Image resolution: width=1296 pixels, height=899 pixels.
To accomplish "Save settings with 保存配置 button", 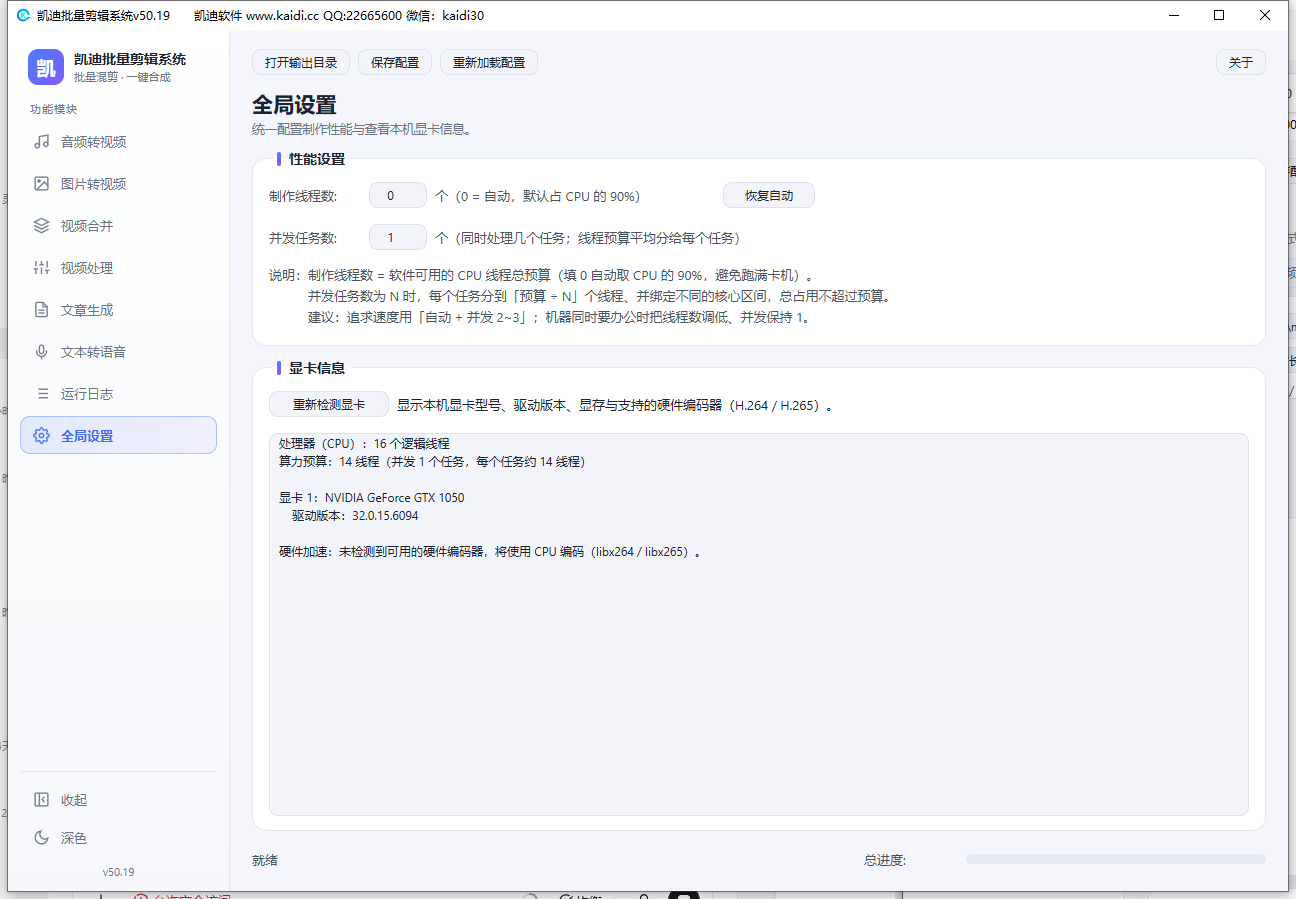I will pyautogui.click(x=395, y=62).
